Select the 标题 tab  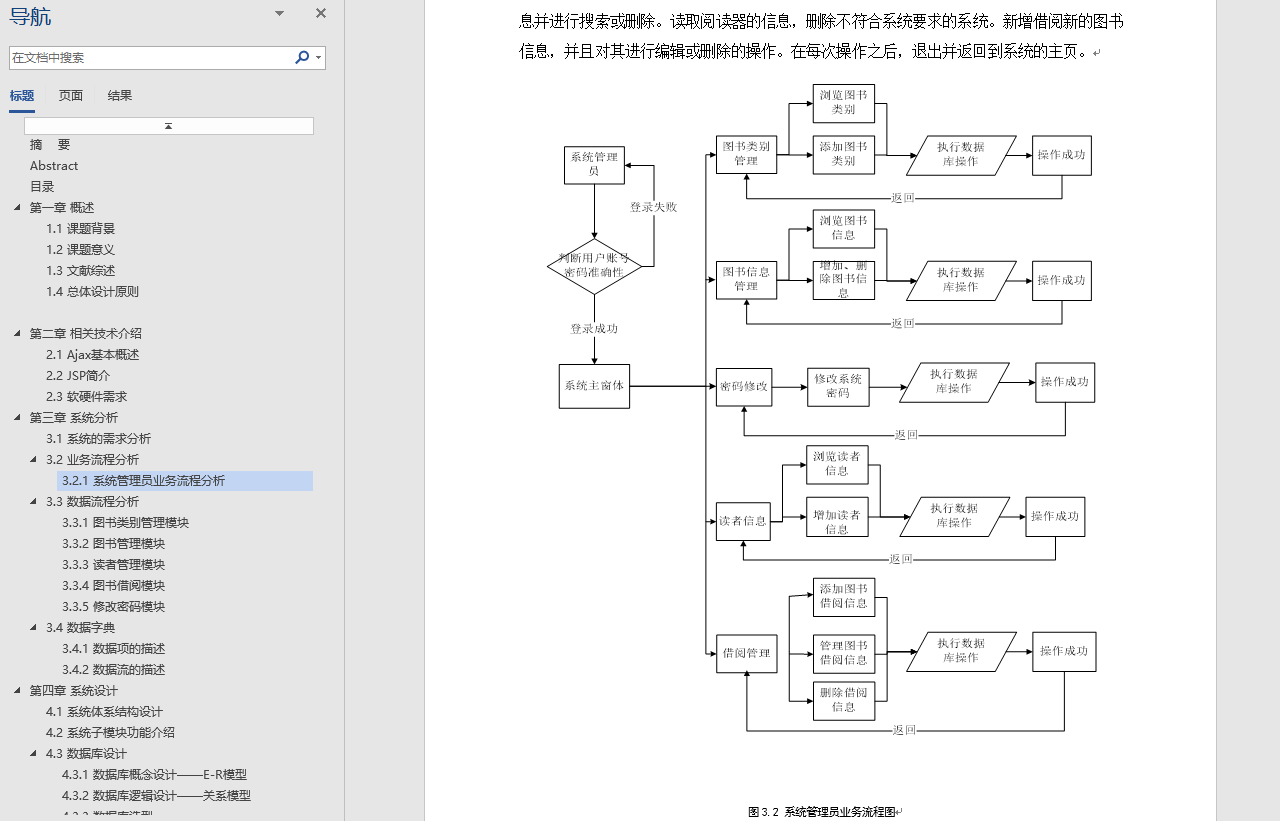pyautogui.click(x=21, y=95)
